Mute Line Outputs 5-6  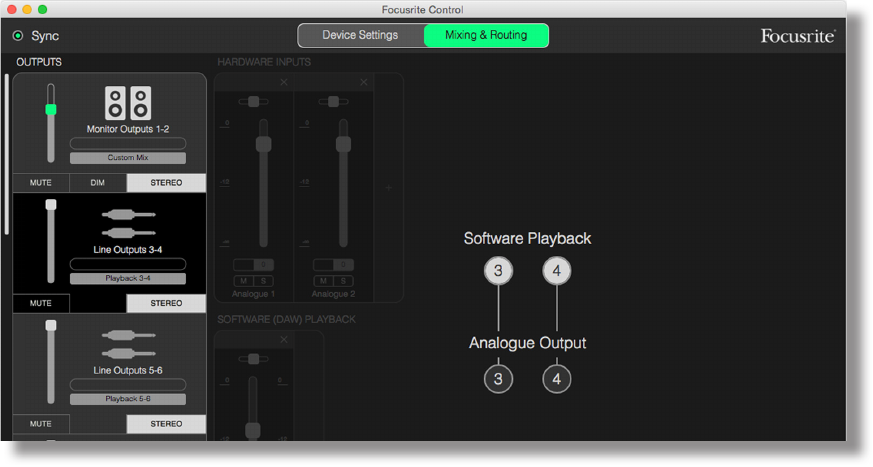pyautogui.click(x=41, y=424)
